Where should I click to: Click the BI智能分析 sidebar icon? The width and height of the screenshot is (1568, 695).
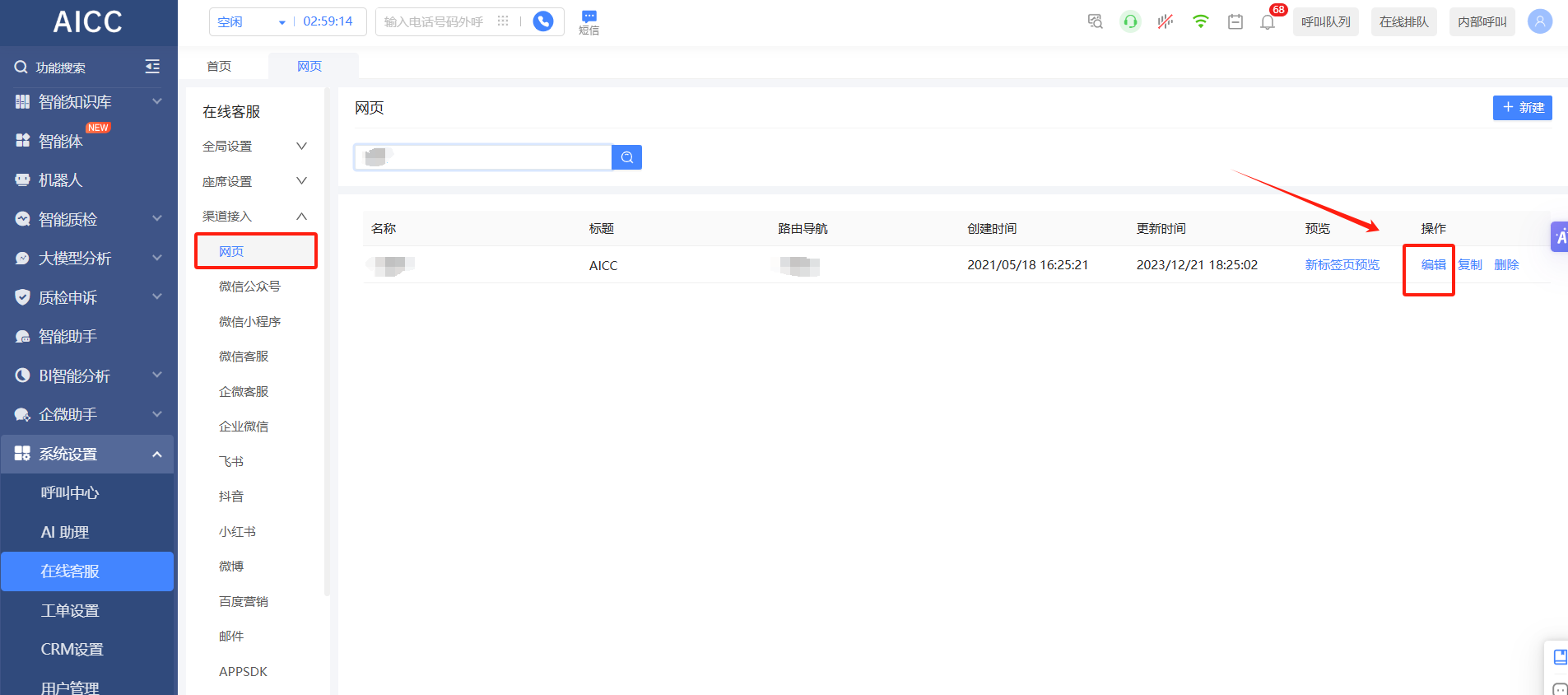tap(22, 375)
